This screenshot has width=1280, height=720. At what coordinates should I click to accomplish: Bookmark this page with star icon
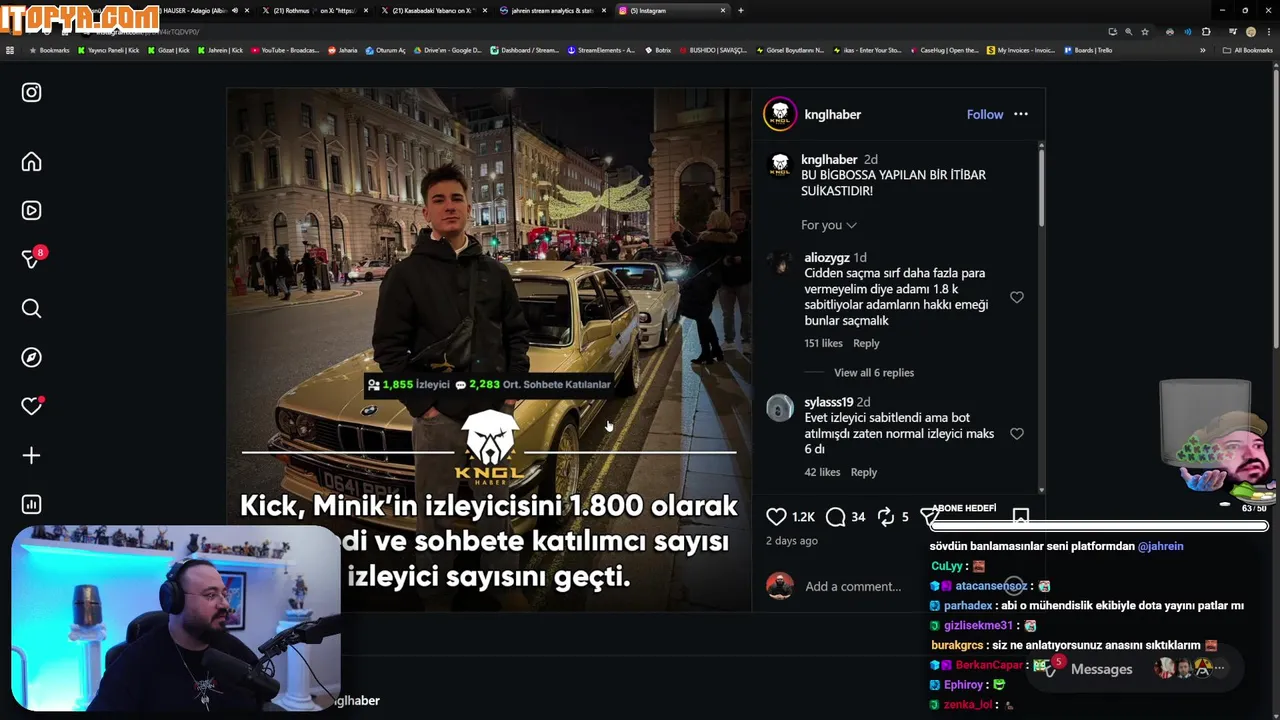[x=1145, y=32]
